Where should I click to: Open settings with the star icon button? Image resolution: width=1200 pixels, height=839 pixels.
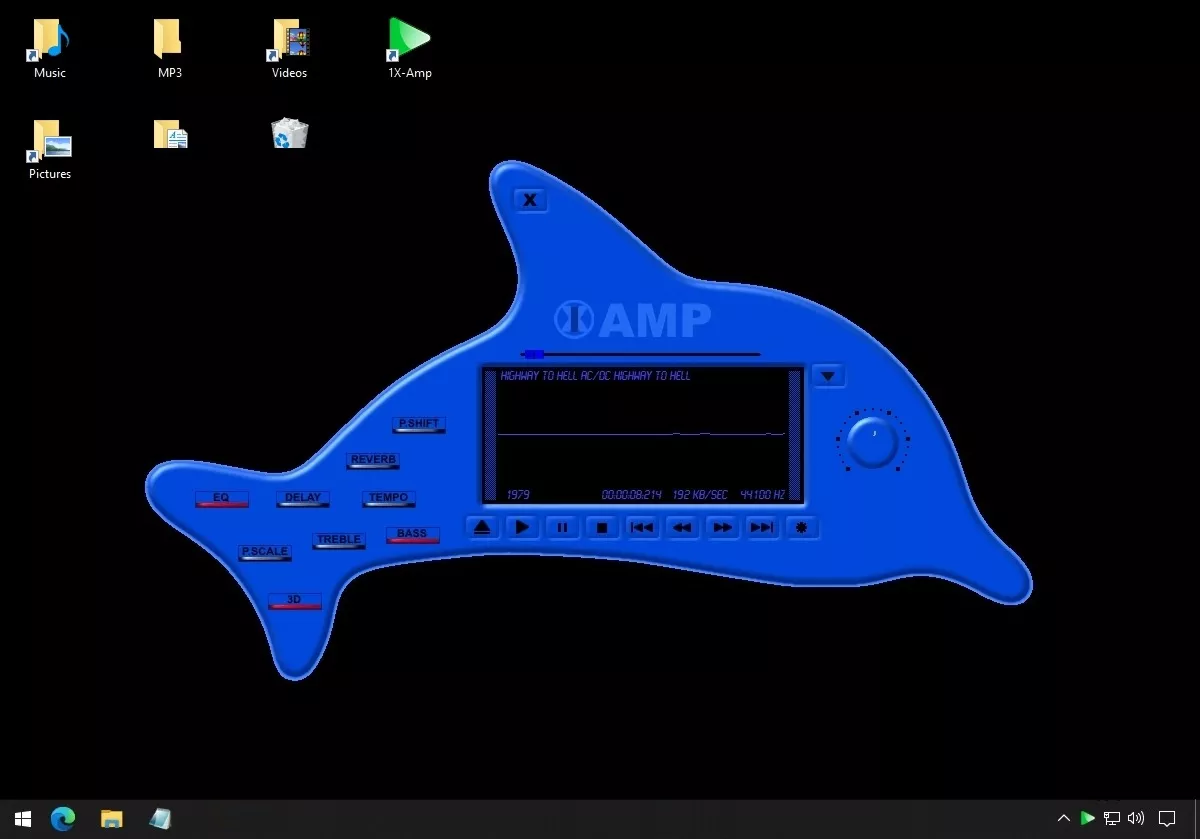click(x=801, y=528)
